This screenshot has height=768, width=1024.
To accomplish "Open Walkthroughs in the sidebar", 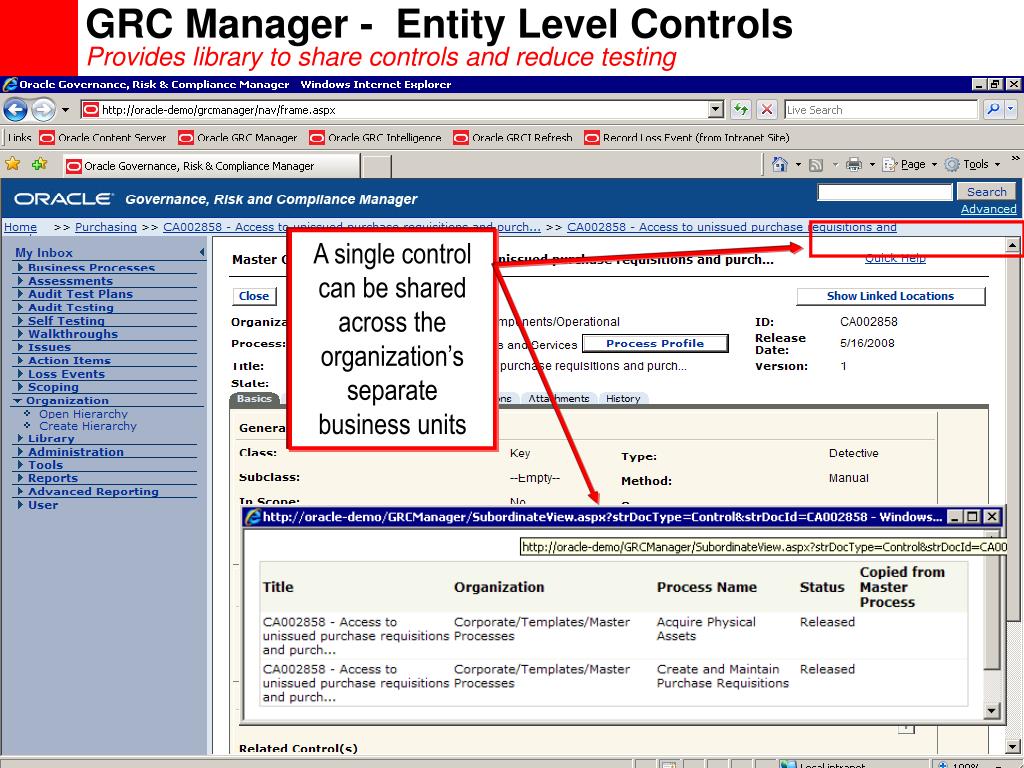I will [72, 334].
